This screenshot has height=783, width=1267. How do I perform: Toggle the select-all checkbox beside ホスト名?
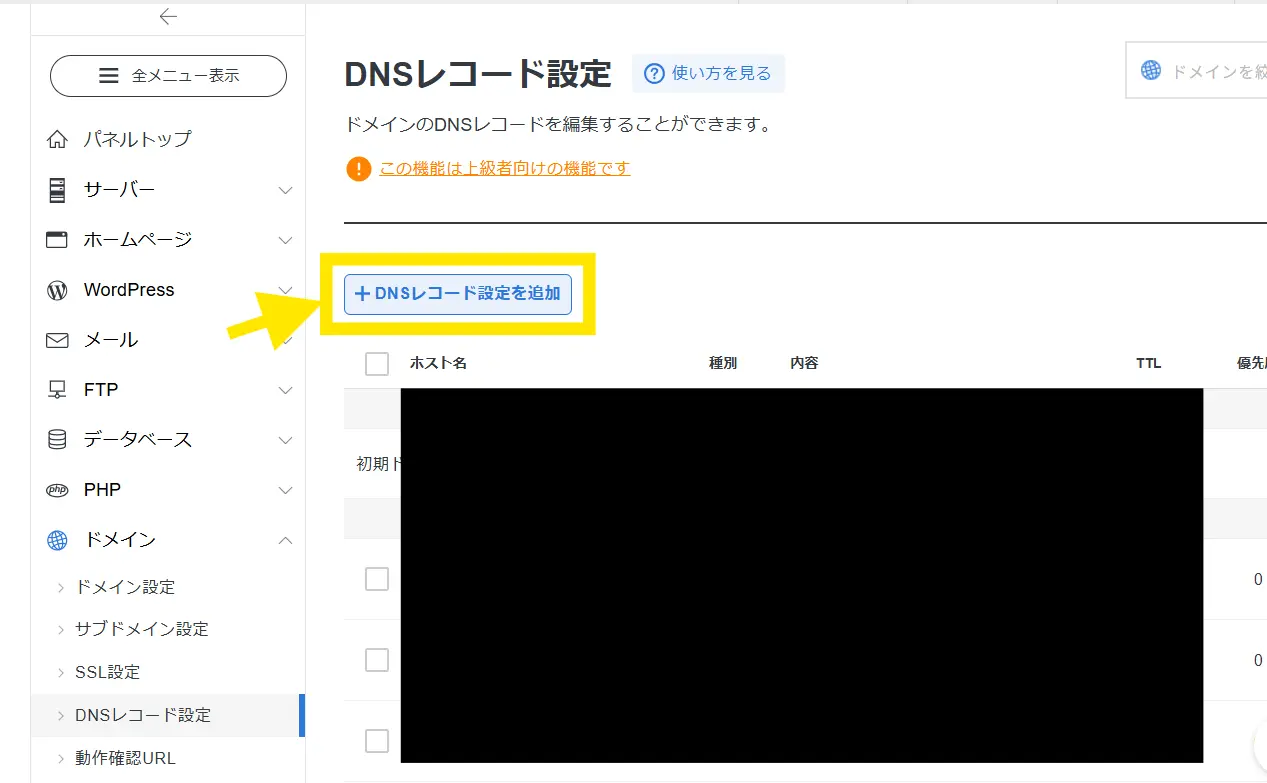pyautogui.click(x=377, y=364)
